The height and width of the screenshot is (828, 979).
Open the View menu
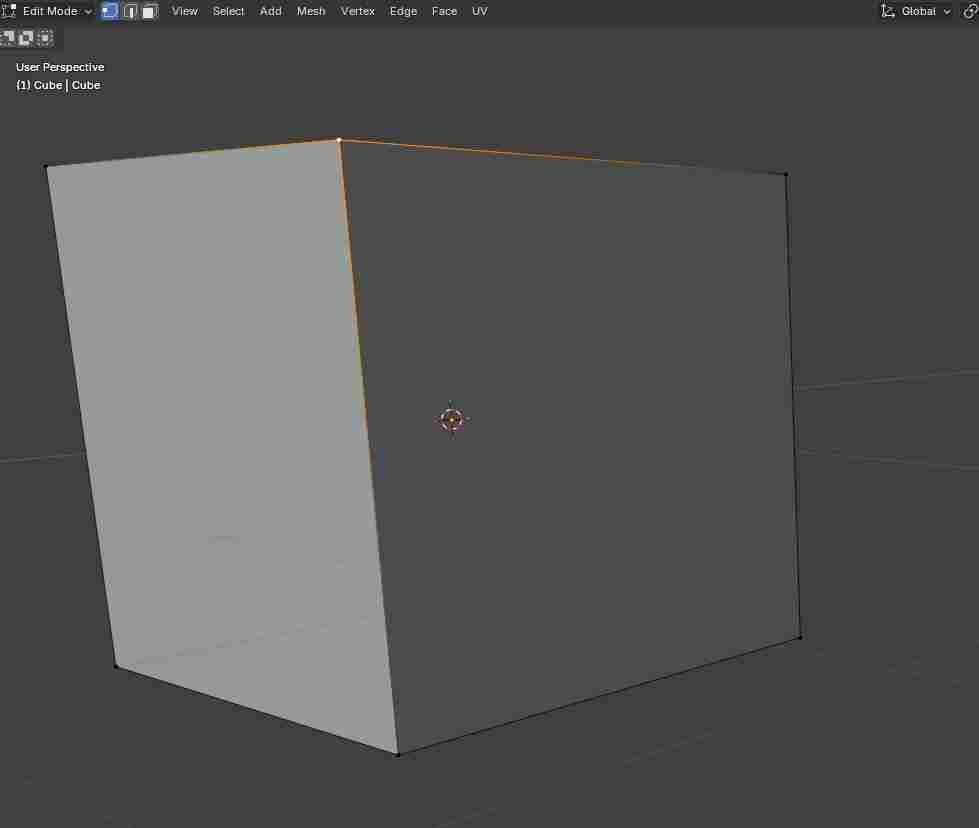tap(185, 11)
